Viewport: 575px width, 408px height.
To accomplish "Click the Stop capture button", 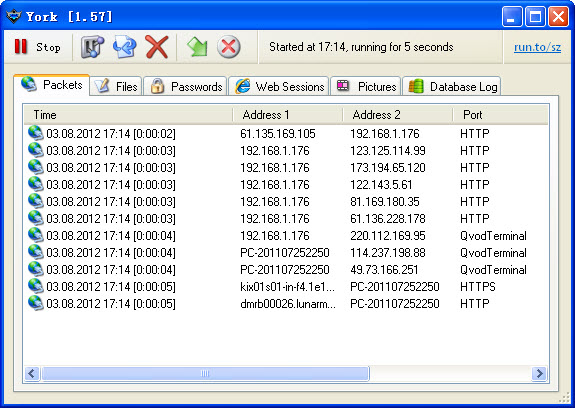I will pyautogui.click(x=37, y=47).
